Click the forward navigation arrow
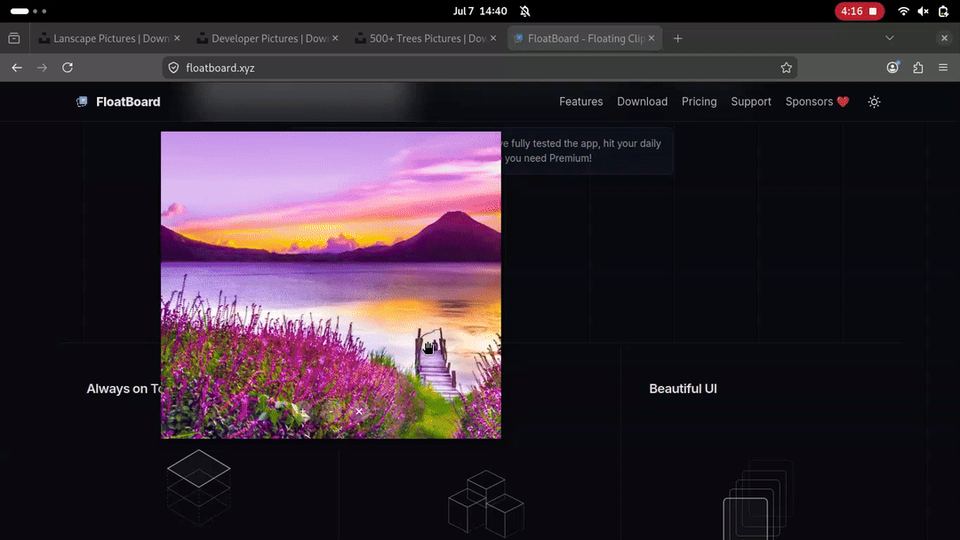This screenshot has height=540, width=960. [x=42, y=68]
